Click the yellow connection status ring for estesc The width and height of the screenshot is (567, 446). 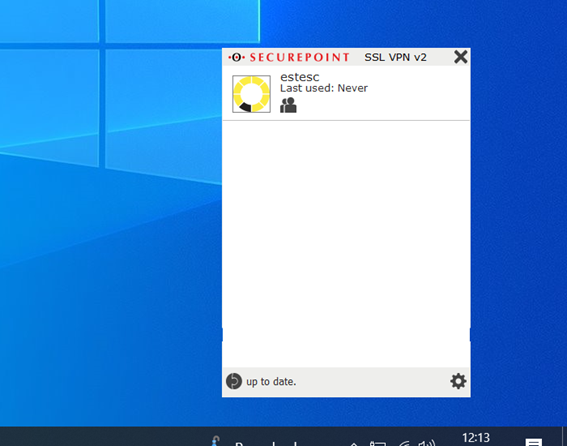[251, 94]
